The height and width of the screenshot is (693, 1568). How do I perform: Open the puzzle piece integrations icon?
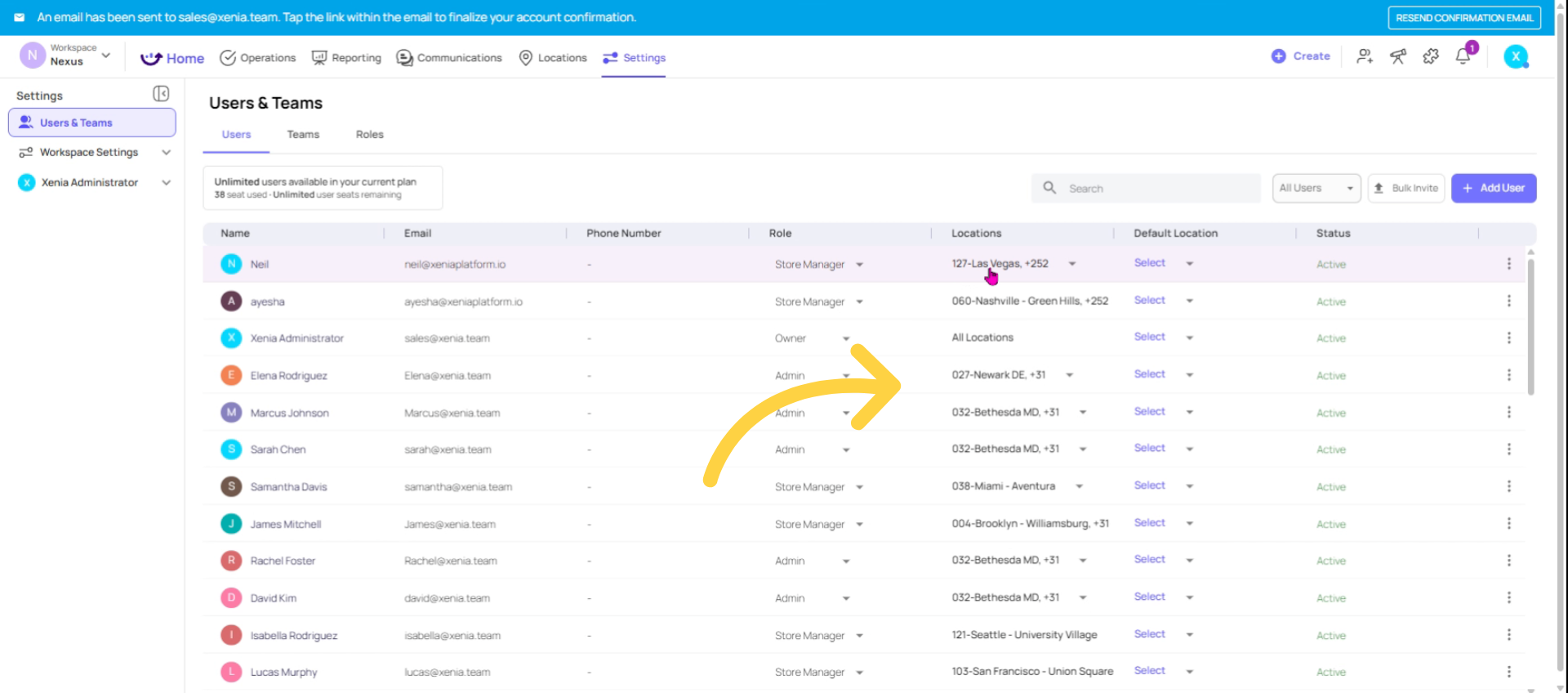1431,56
